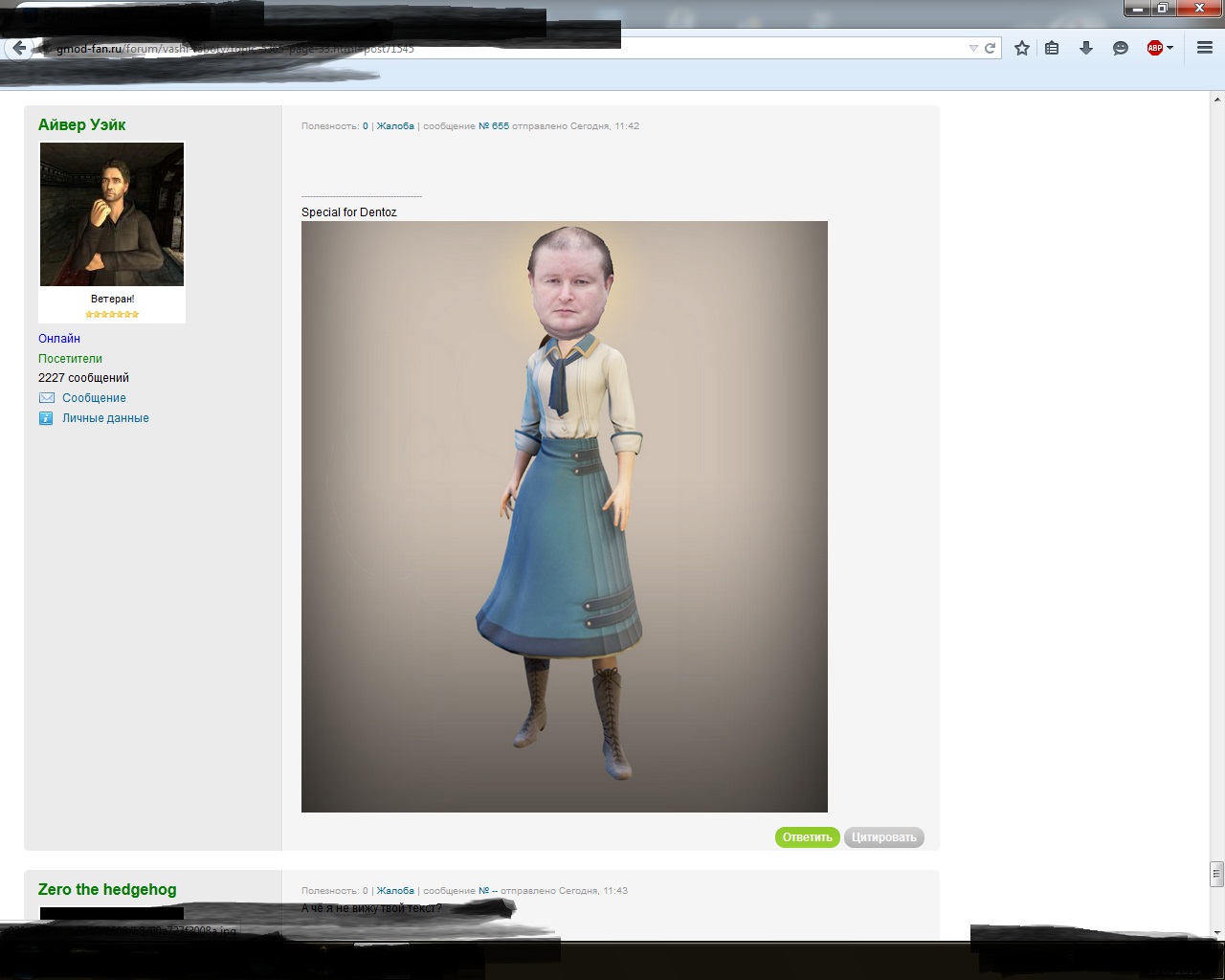Open Айвер Уэйк username link
The height and width of the screenshot is (980, 1225).
pos(81,124)
